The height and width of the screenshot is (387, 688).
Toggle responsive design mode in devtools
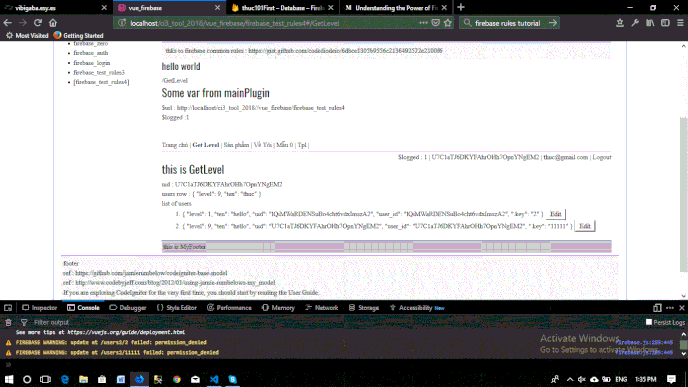[657, 308]
